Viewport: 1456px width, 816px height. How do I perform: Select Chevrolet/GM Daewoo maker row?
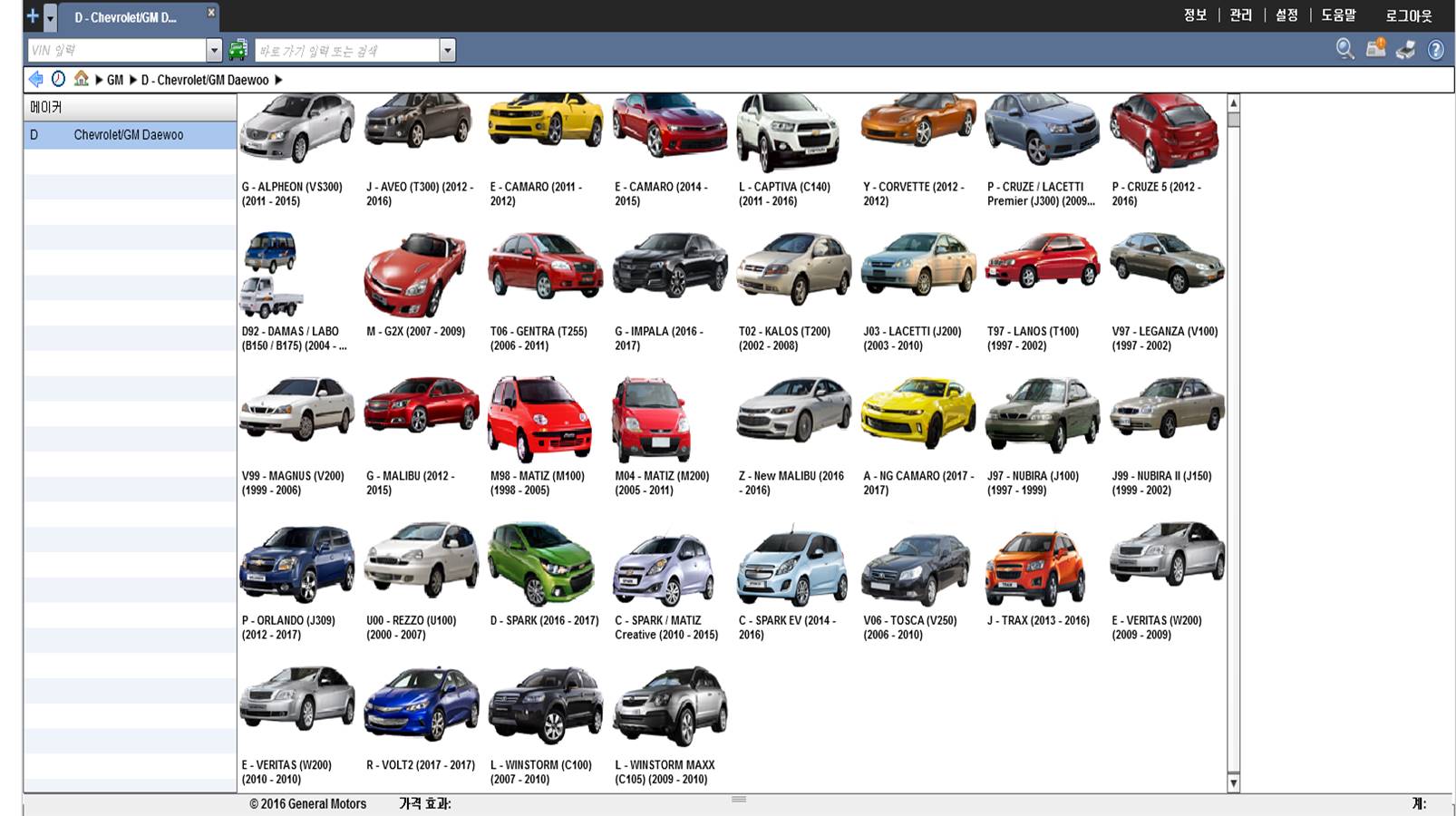point(131,135)
